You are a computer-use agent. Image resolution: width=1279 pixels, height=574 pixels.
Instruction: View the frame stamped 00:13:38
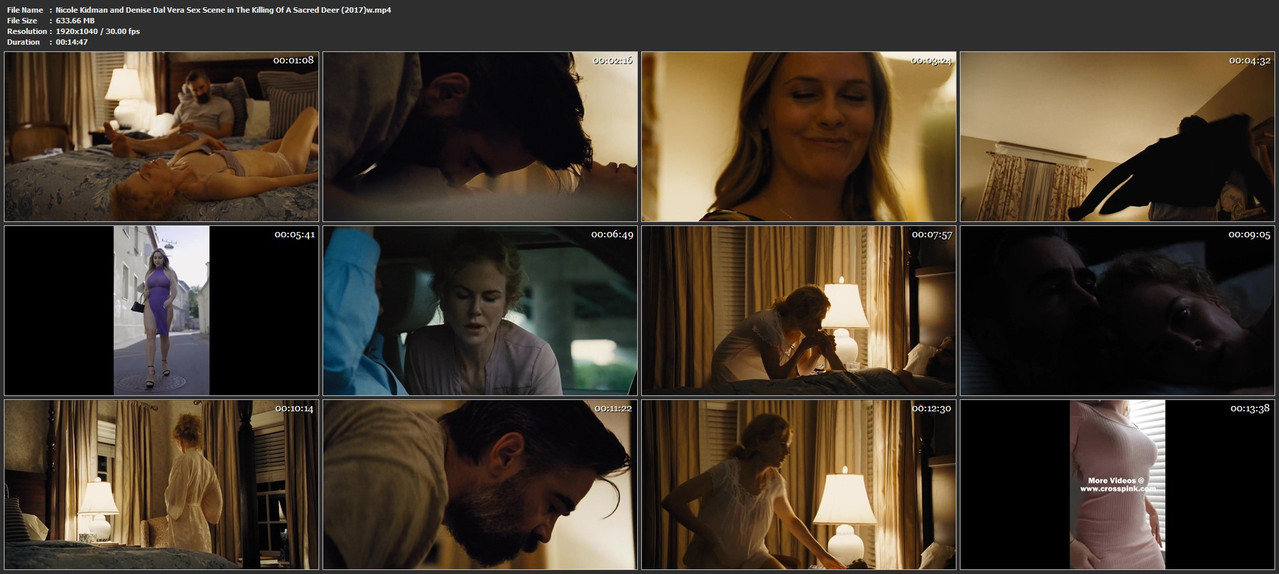tap(1118, 484)
